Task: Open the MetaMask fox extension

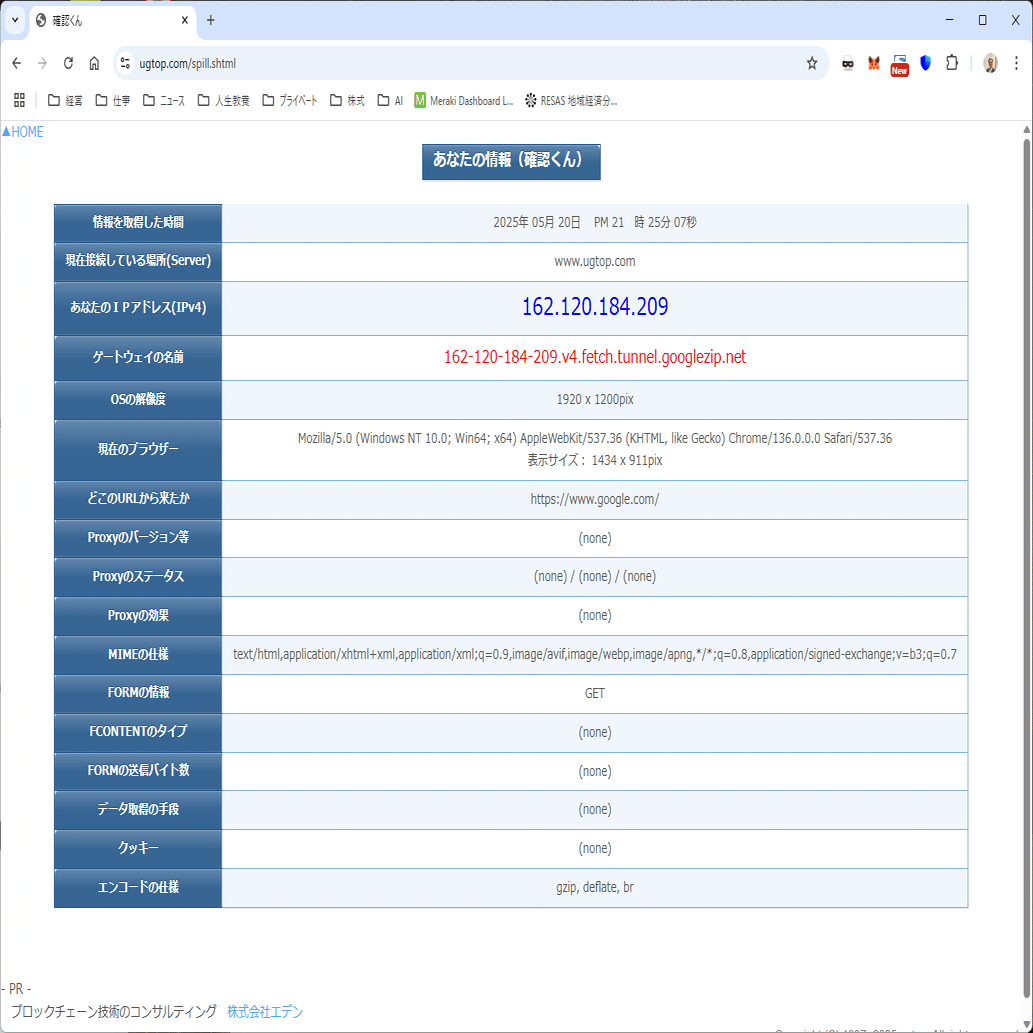Action: pyautogui.click(x=874, y=63)
